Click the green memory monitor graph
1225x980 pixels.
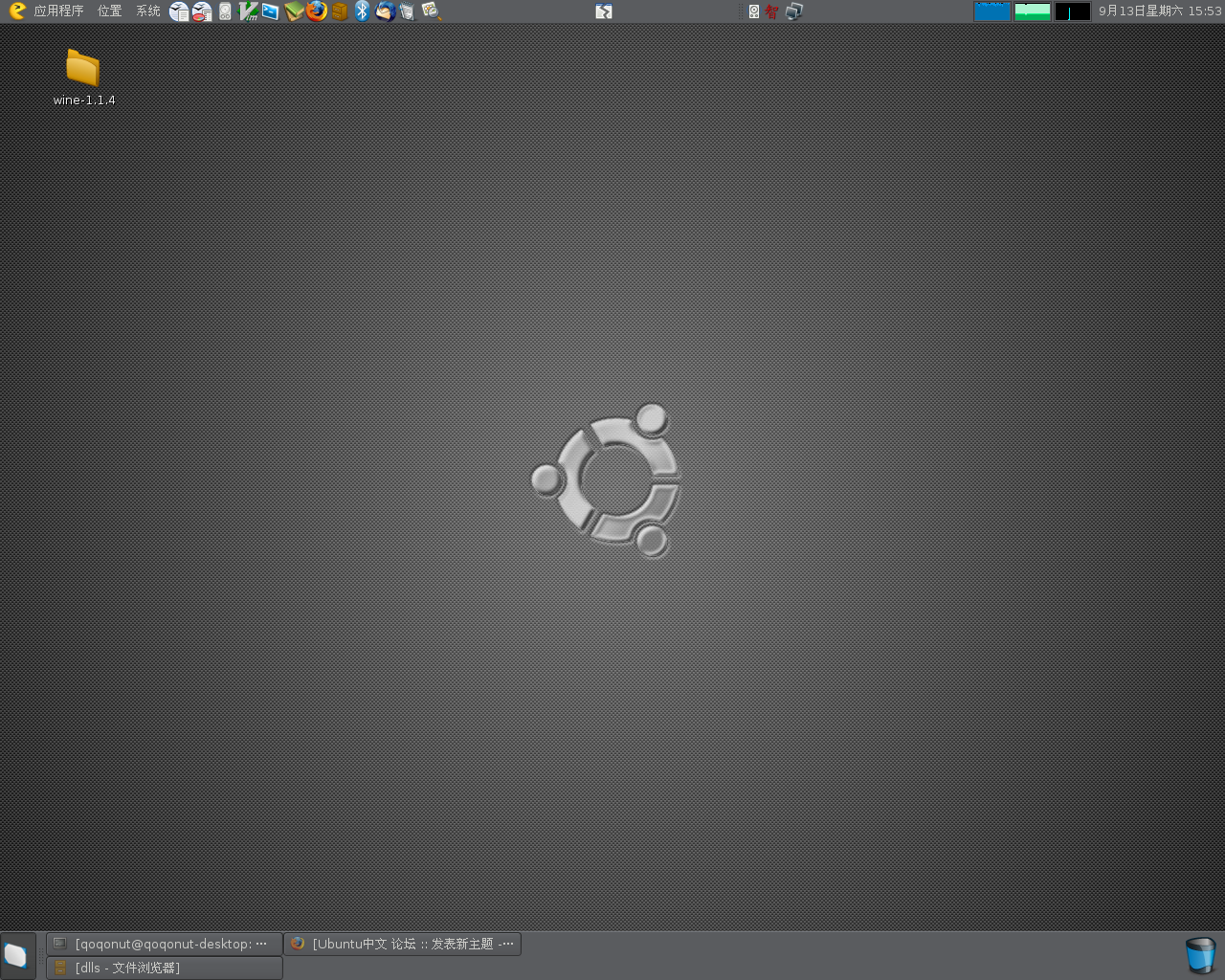pyautogui.click(x=1033, y=11)
